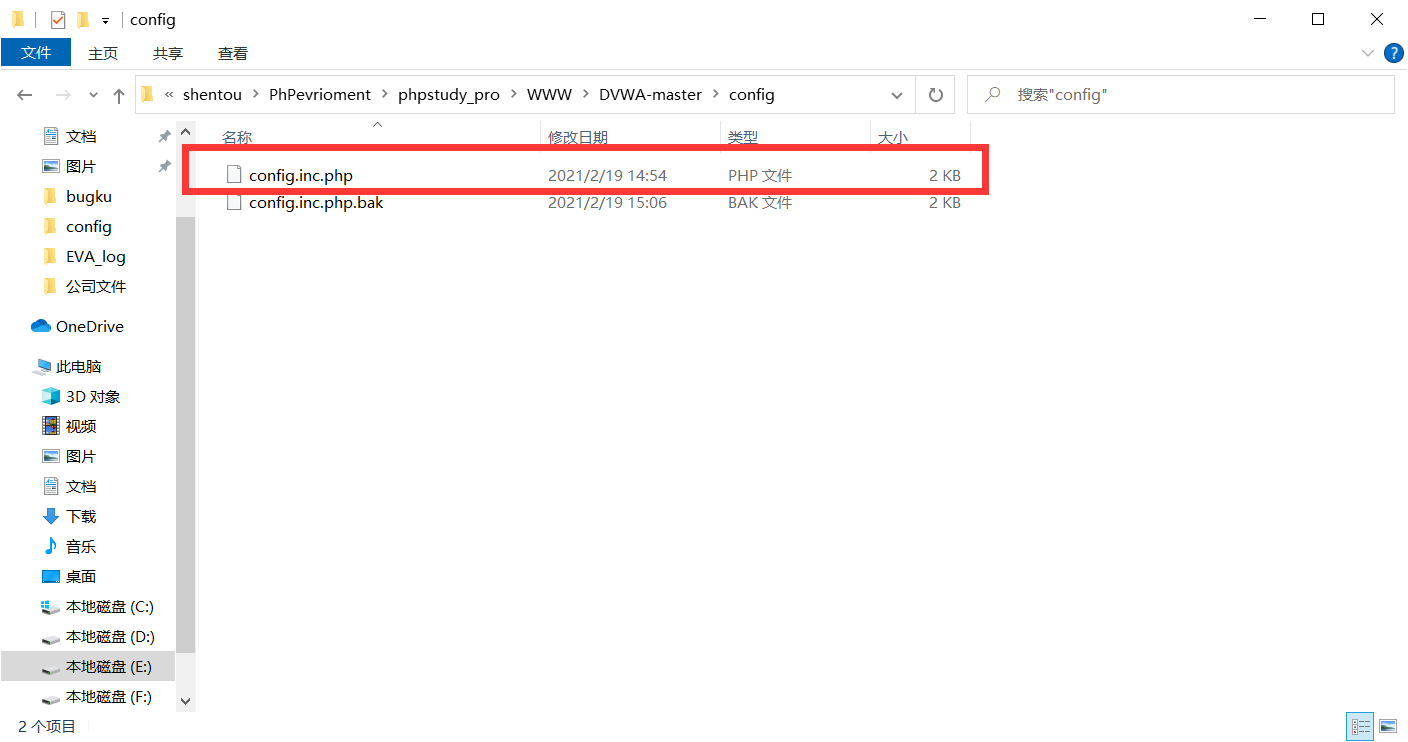This screenshot has height=742, width=1408.
Task: Click the config.inc.php.bak file icon
Action: tap(234, 202)
